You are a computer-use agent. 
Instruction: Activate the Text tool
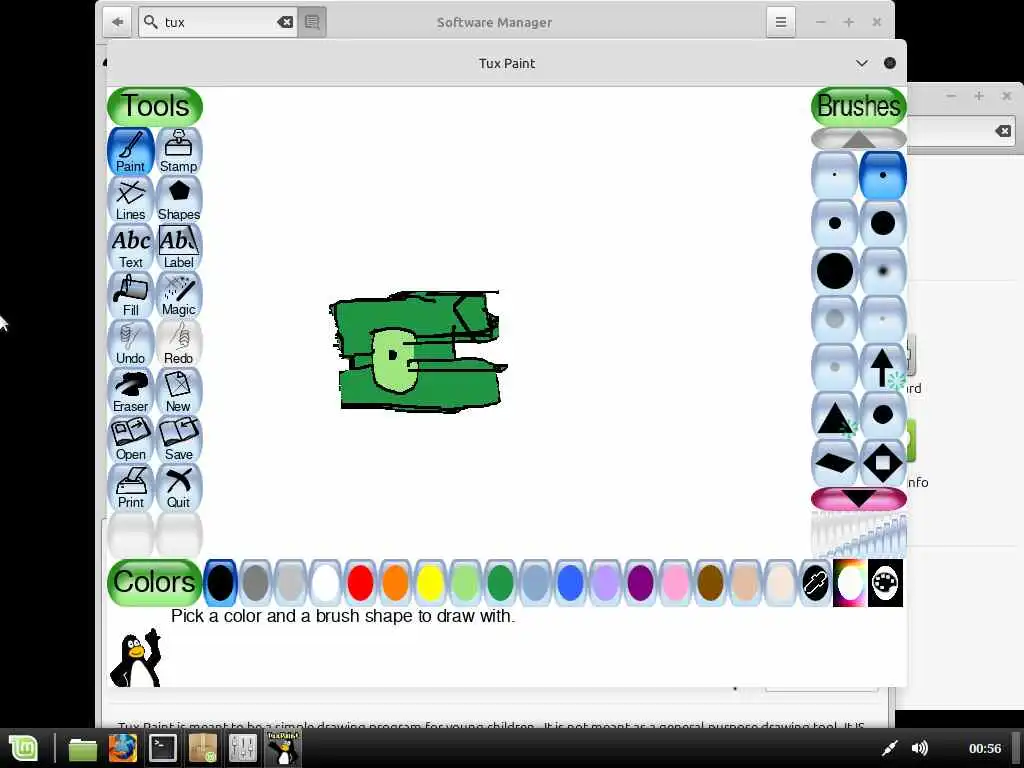click(x=131, y=247)
